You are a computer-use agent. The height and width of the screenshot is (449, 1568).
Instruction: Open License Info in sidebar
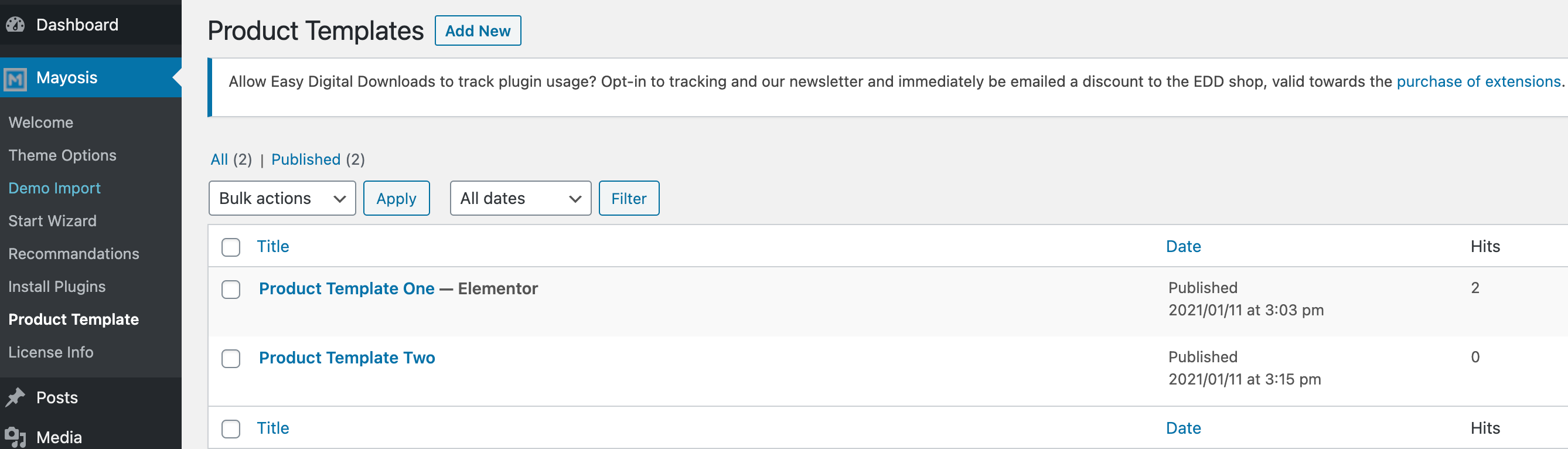click(x=50, y=352)
